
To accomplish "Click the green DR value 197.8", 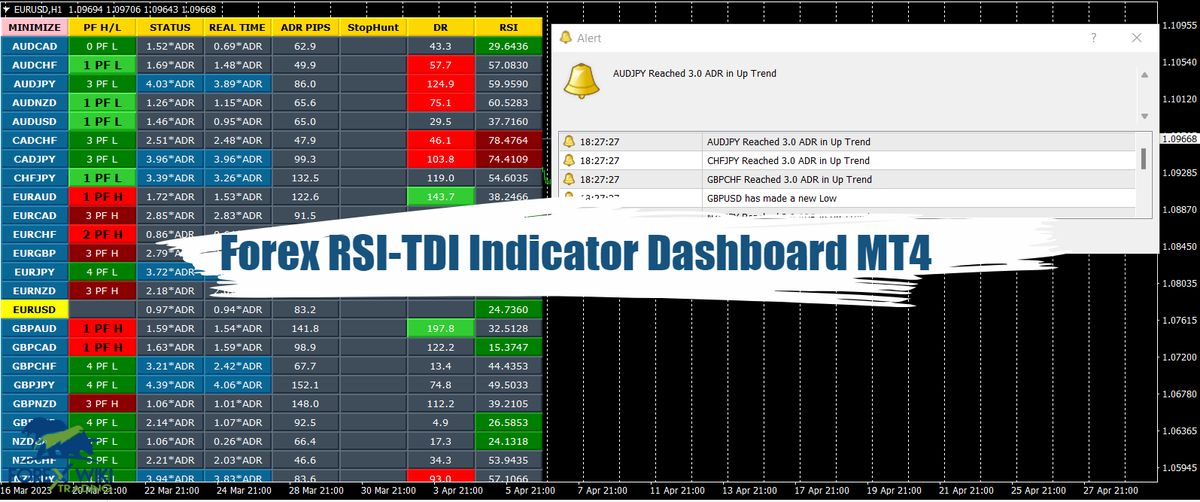I will click(441, 328).
